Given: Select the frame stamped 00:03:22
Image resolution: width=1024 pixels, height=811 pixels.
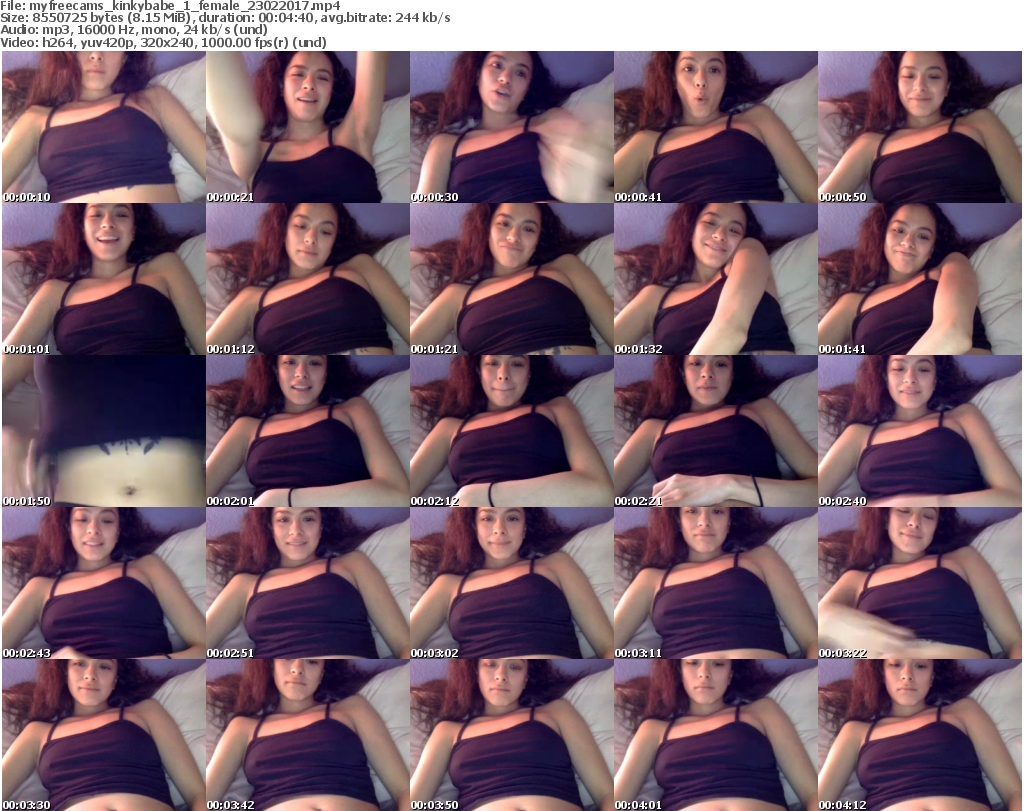Looking at the screenshot, I should 920,583.
